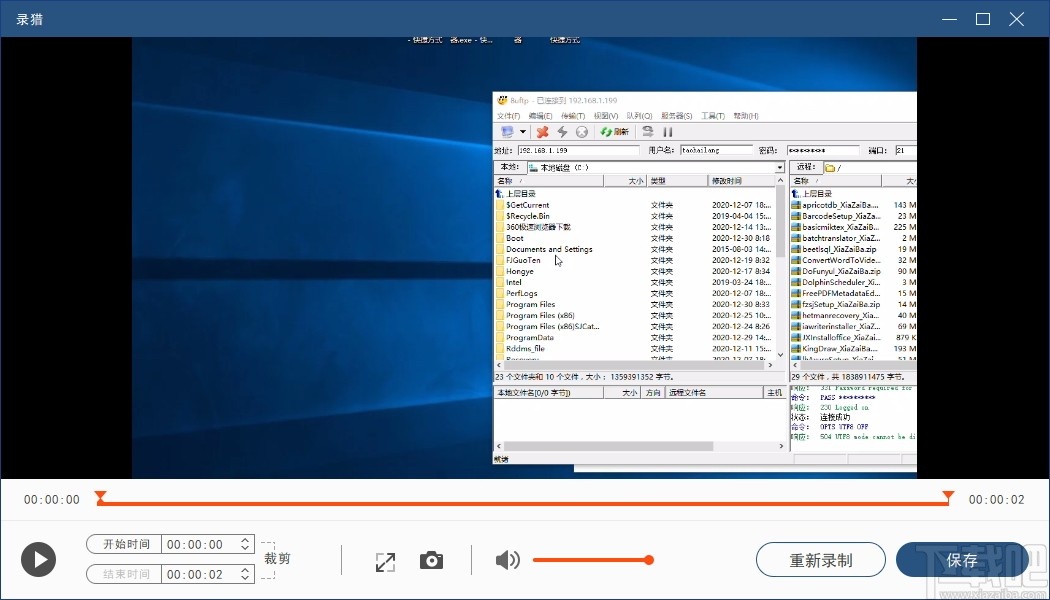Click the 裁剪 crop label
Viewport: 1050px width, 600px height.
[277, 559]
